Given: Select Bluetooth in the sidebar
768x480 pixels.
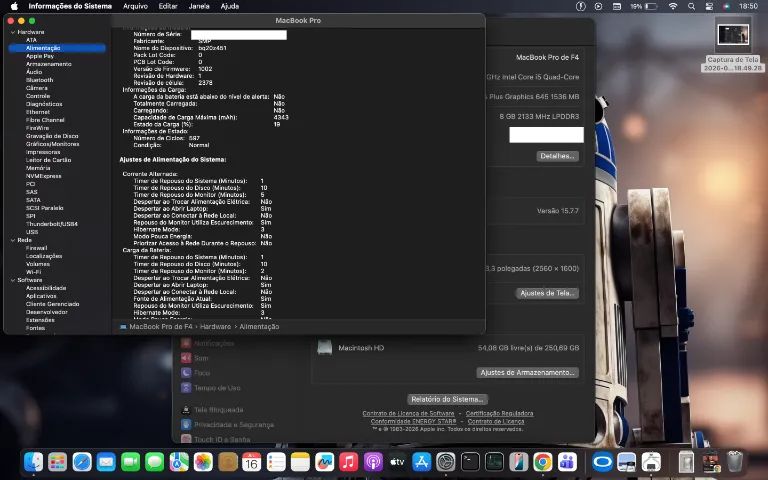Looking at the screenshot, I should tap(39, 80).
